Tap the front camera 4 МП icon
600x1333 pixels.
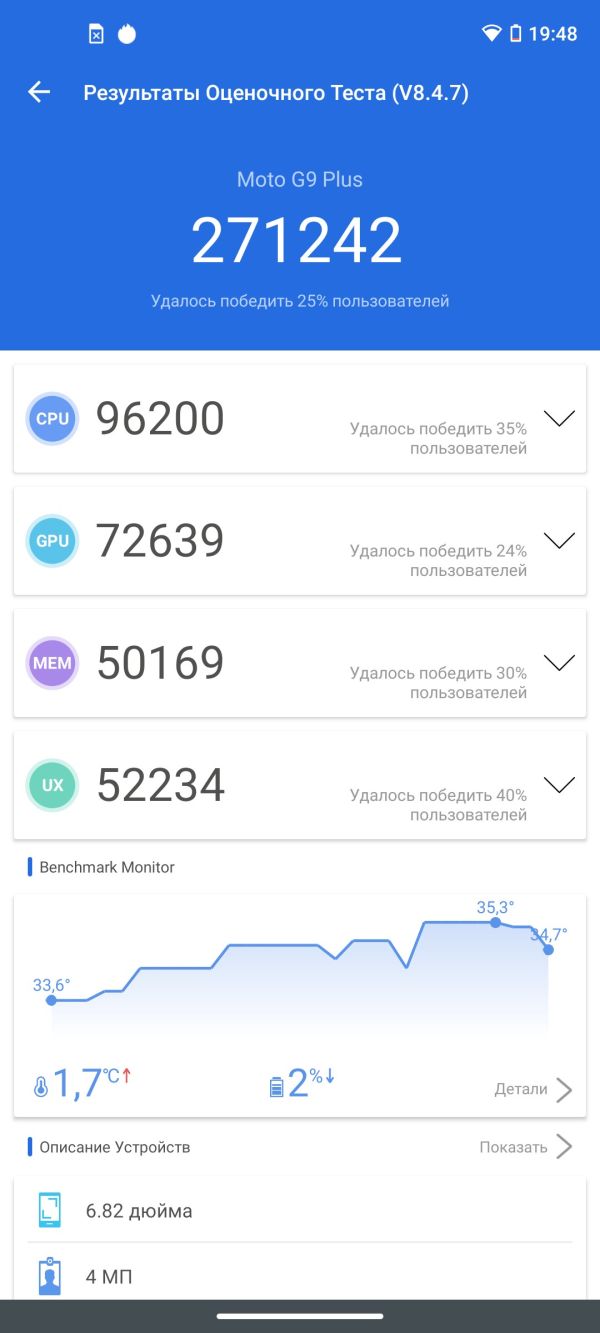click(49, 1276)
